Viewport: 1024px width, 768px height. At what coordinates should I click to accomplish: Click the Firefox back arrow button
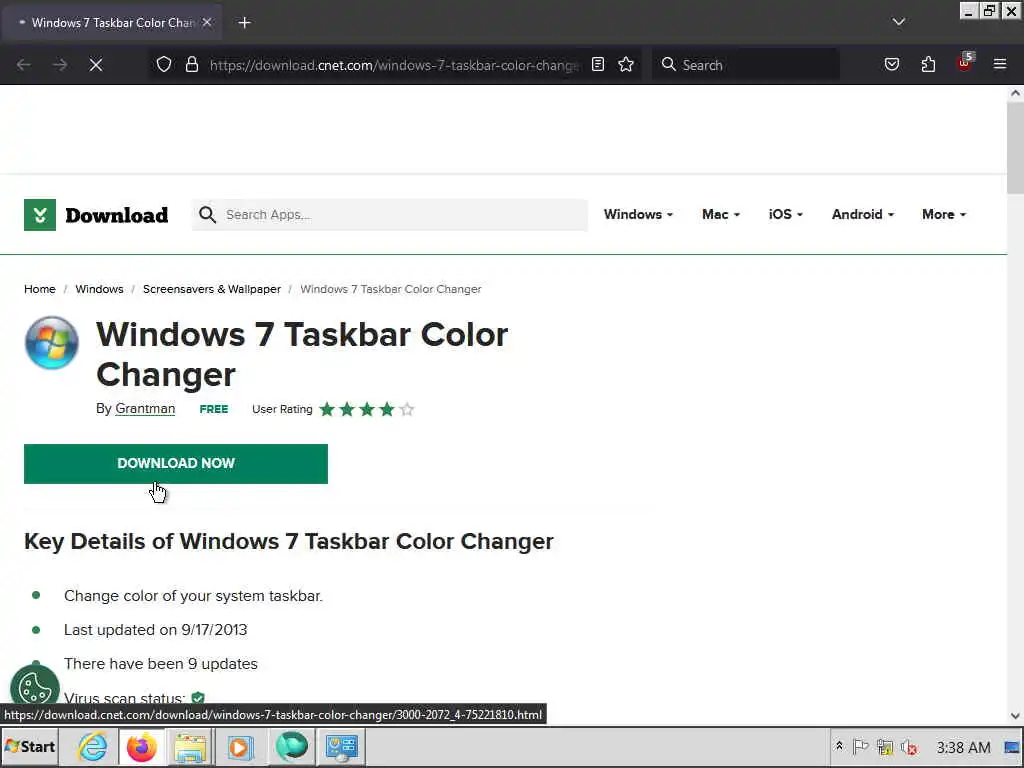(24, 65)
